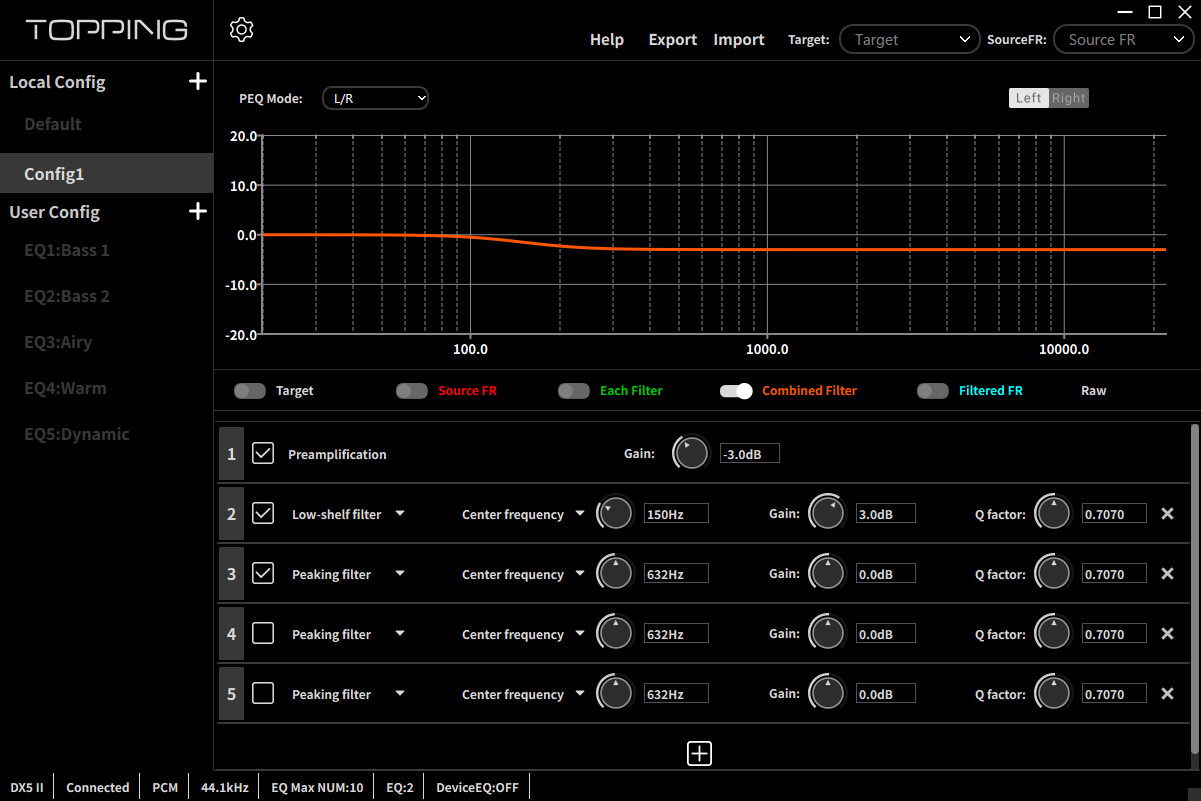
Task: Select the EQ3:Airy preset
Action: point(58,342)
